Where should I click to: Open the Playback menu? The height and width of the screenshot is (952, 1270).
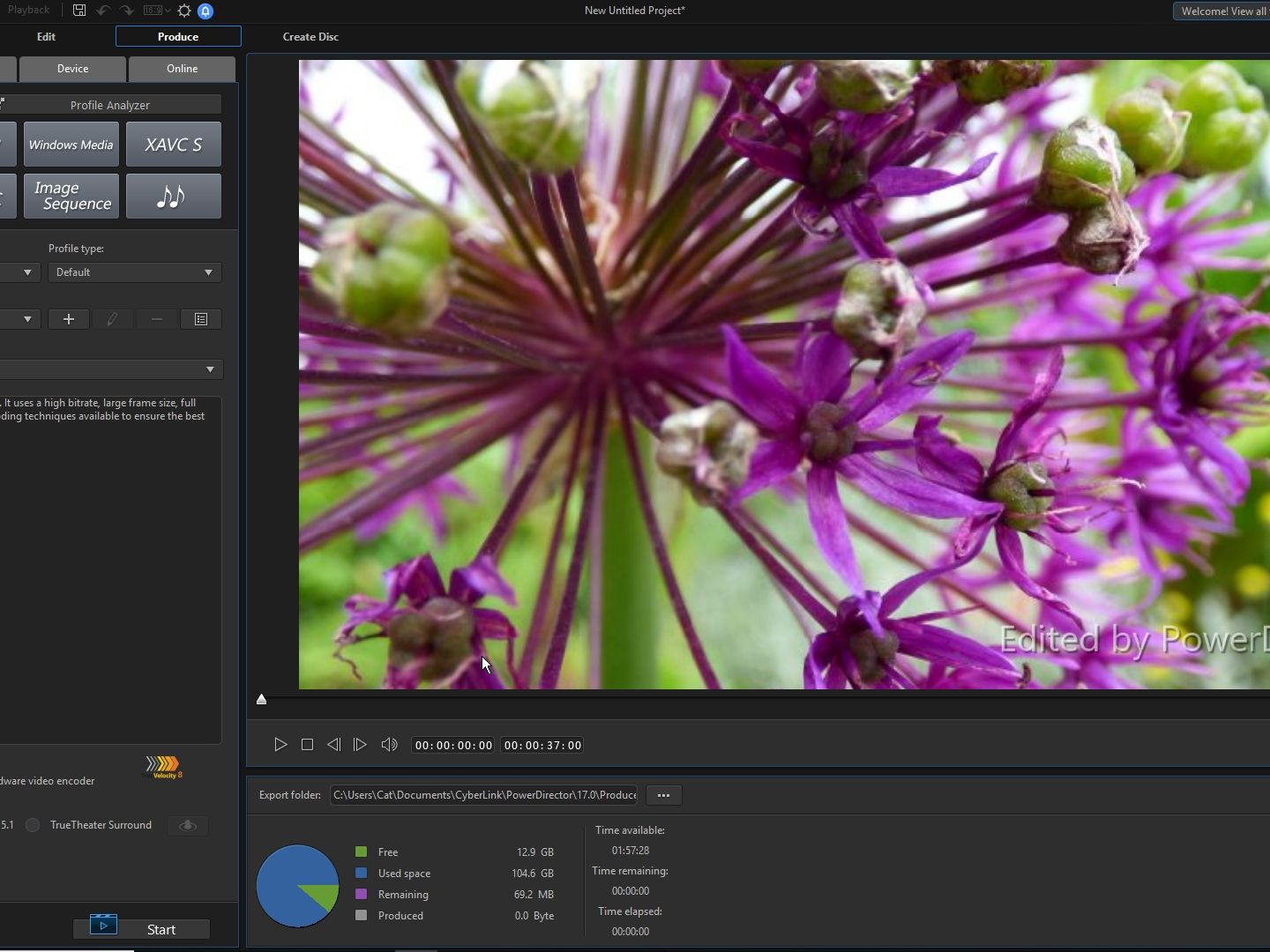(29, 11)
